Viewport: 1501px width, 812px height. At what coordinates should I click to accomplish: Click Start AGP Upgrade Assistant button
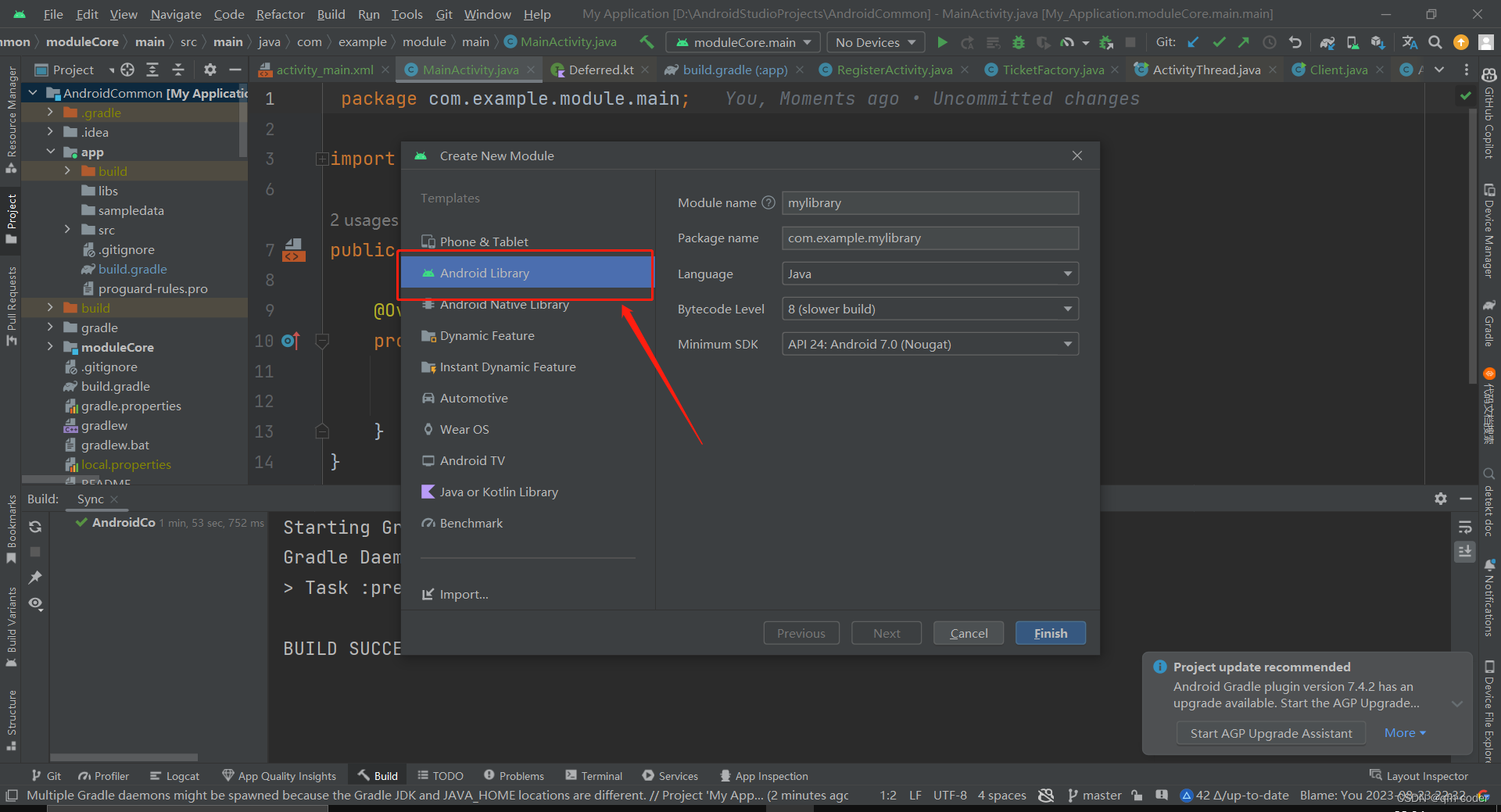point(1270,733)
